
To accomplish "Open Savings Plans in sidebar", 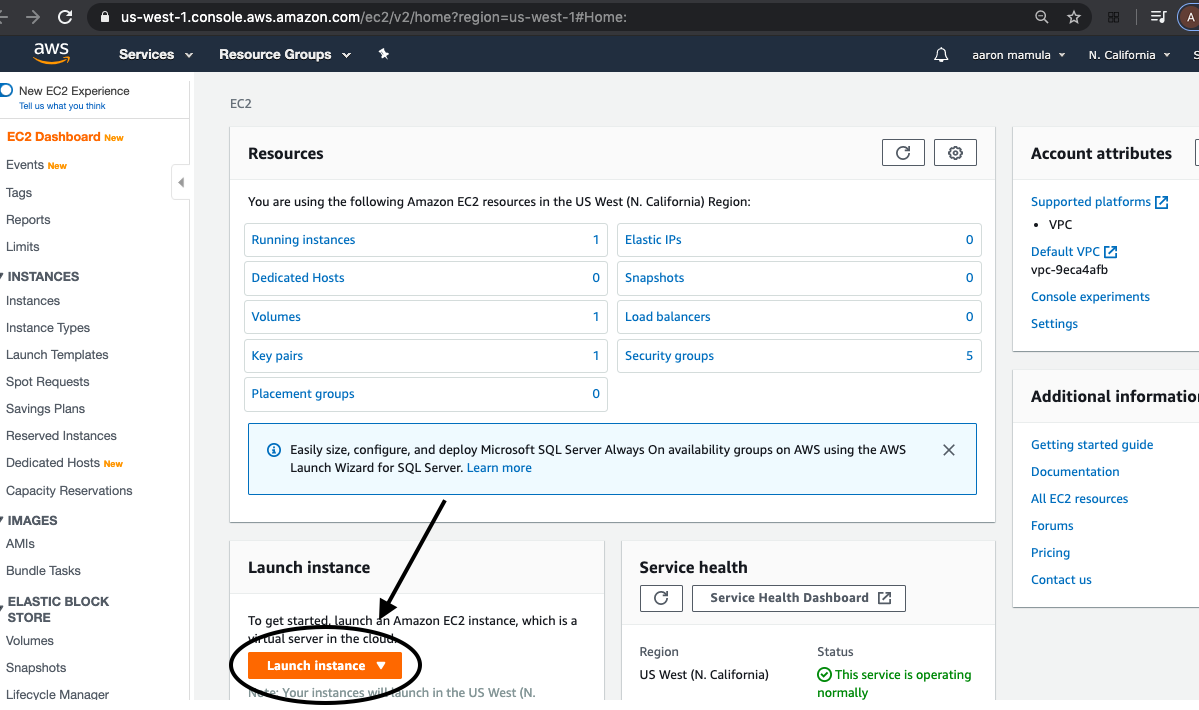I will click(46, 409).
